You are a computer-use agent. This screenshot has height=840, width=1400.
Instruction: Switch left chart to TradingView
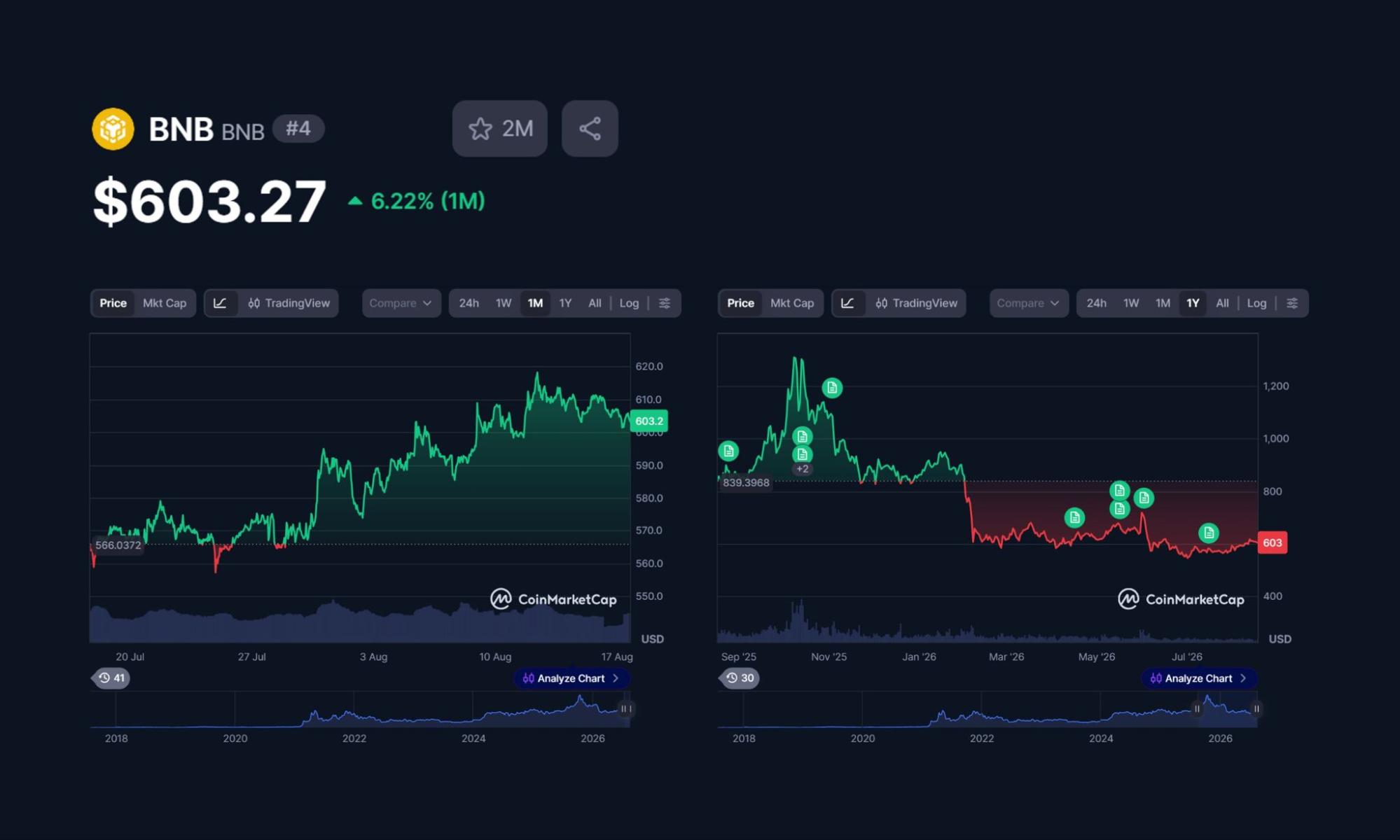[289, 303]
